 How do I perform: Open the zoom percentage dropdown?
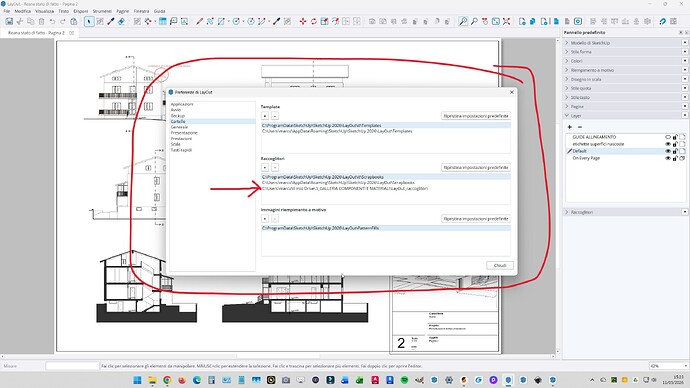[x=686, y=366]
